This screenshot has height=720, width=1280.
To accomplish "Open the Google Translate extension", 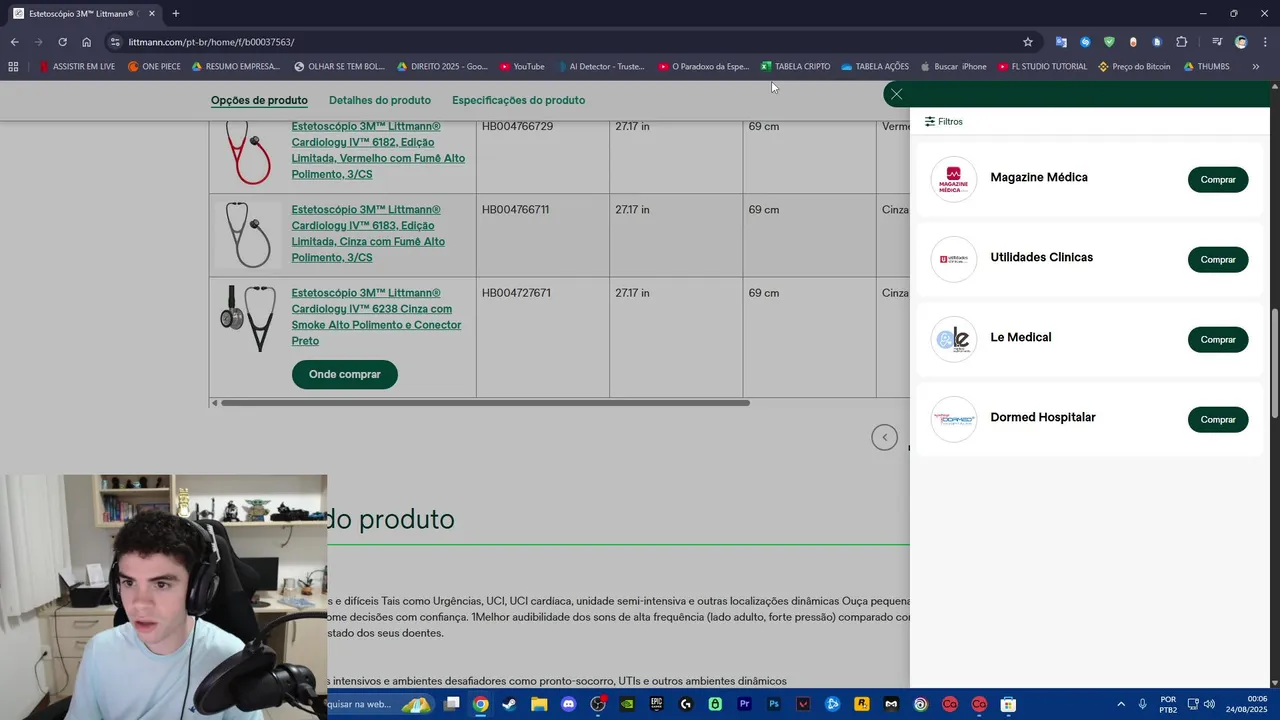I will click(x=1061, y=42).
